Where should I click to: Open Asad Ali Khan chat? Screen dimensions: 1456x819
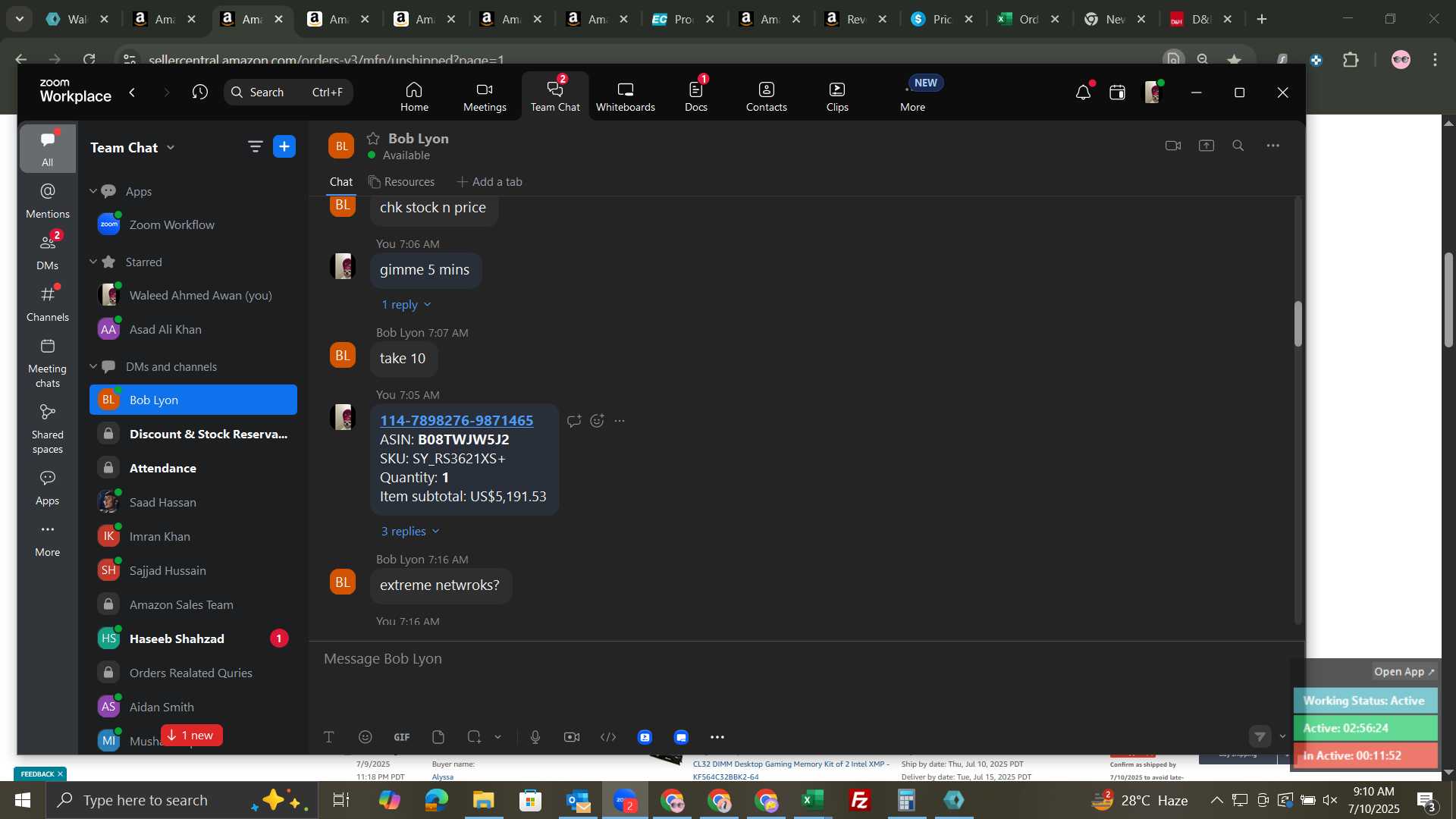pyautogui.click(x=193, y=329)
